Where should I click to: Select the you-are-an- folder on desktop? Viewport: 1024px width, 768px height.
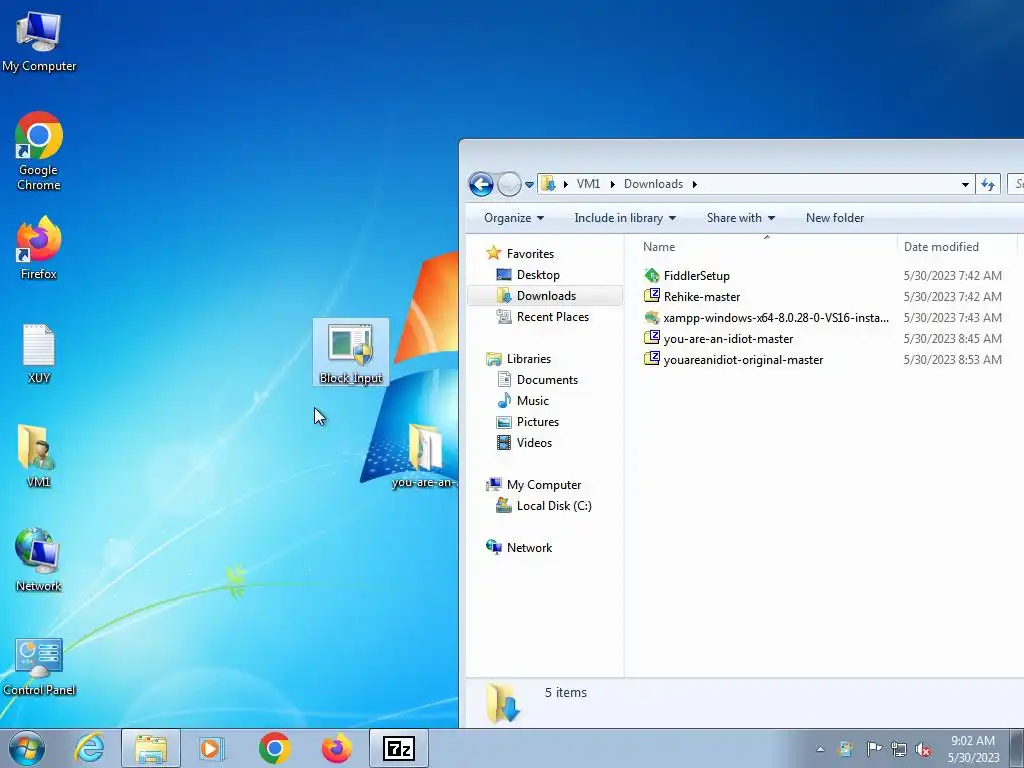[424, 456]
